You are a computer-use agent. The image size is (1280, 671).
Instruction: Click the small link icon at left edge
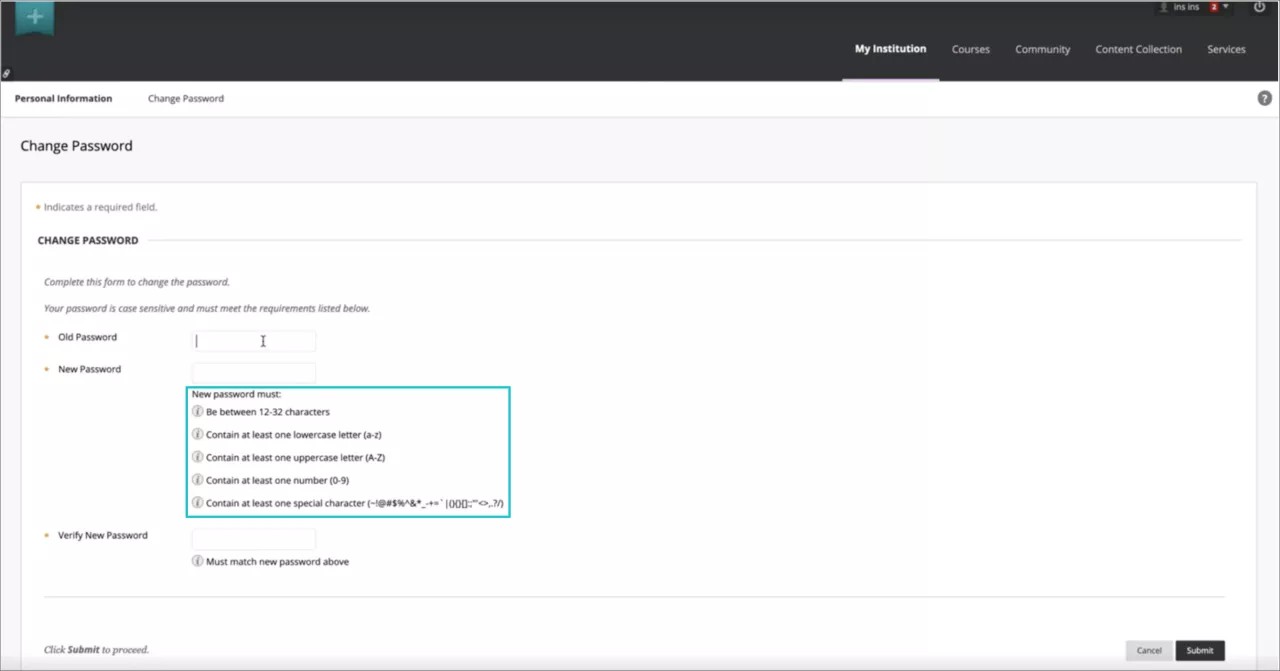click(6, 74)
